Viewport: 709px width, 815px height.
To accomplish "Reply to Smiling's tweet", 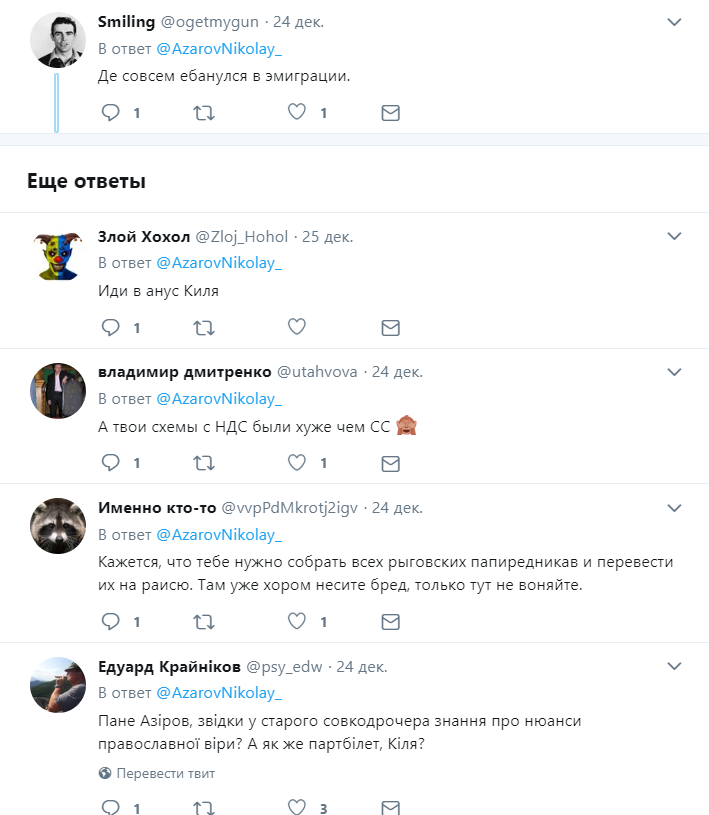I will click(110, 112).
